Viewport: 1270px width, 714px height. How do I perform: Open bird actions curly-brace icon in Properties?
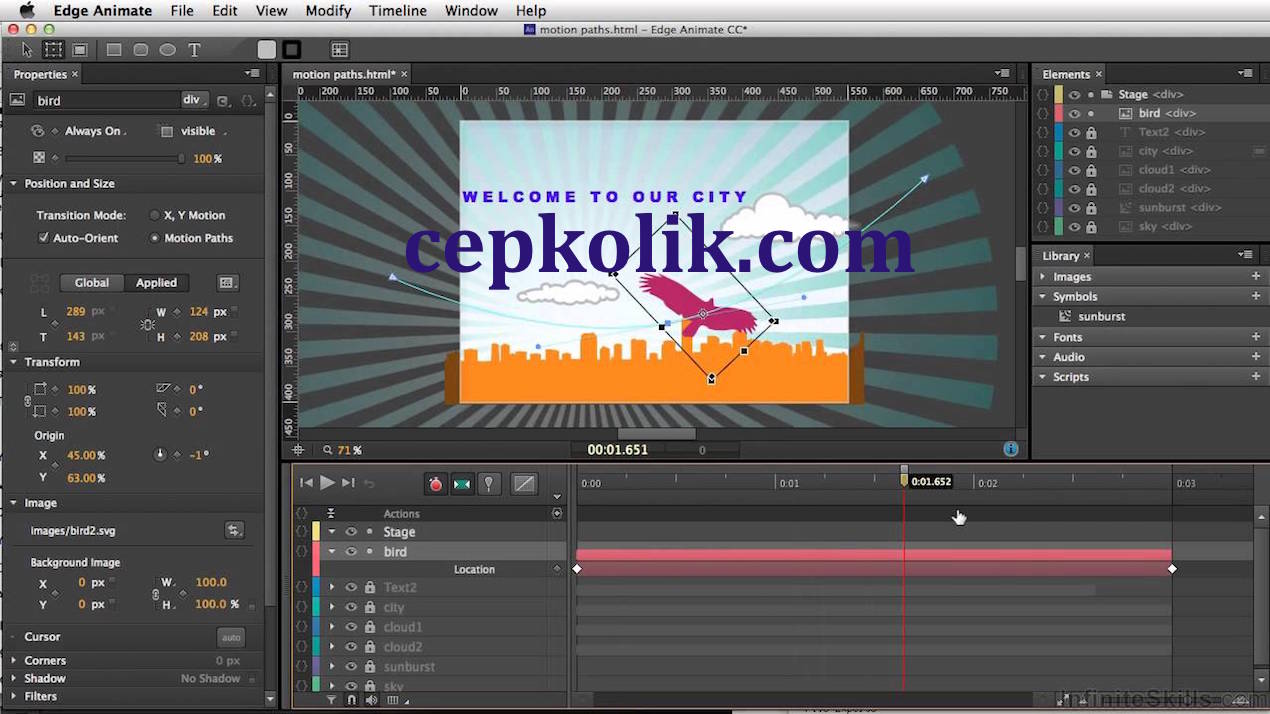[248, 100]
